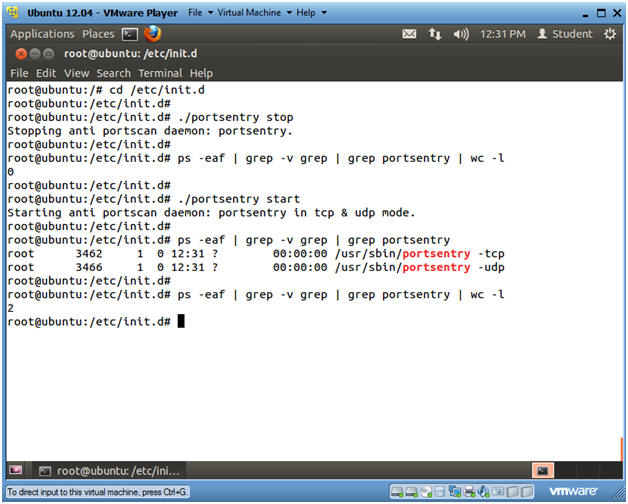Click the 'cd /etc/init.d' command line
This screenshot has width=628, height=504.
click(106, 90)
